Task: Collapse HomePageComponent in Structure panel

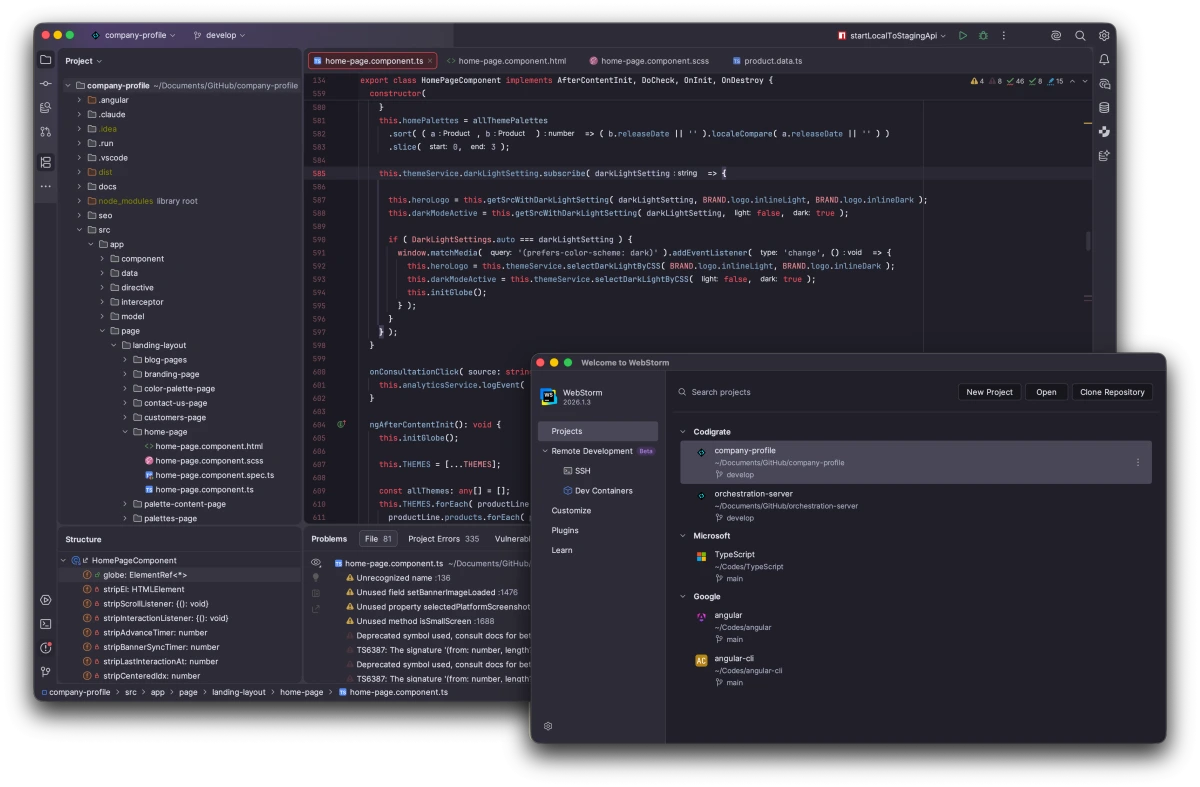Action: (64, 561)
